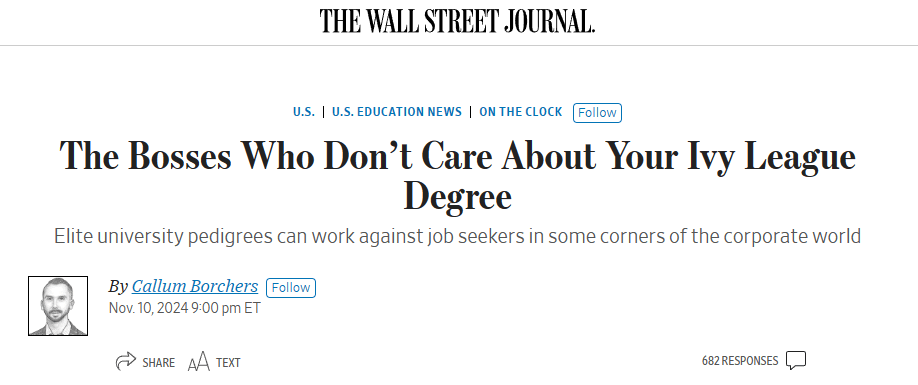Viewport: 918px width, 385px height.
Task: Open the comments speech bubble icon
Action: click(x=796, y=360)
